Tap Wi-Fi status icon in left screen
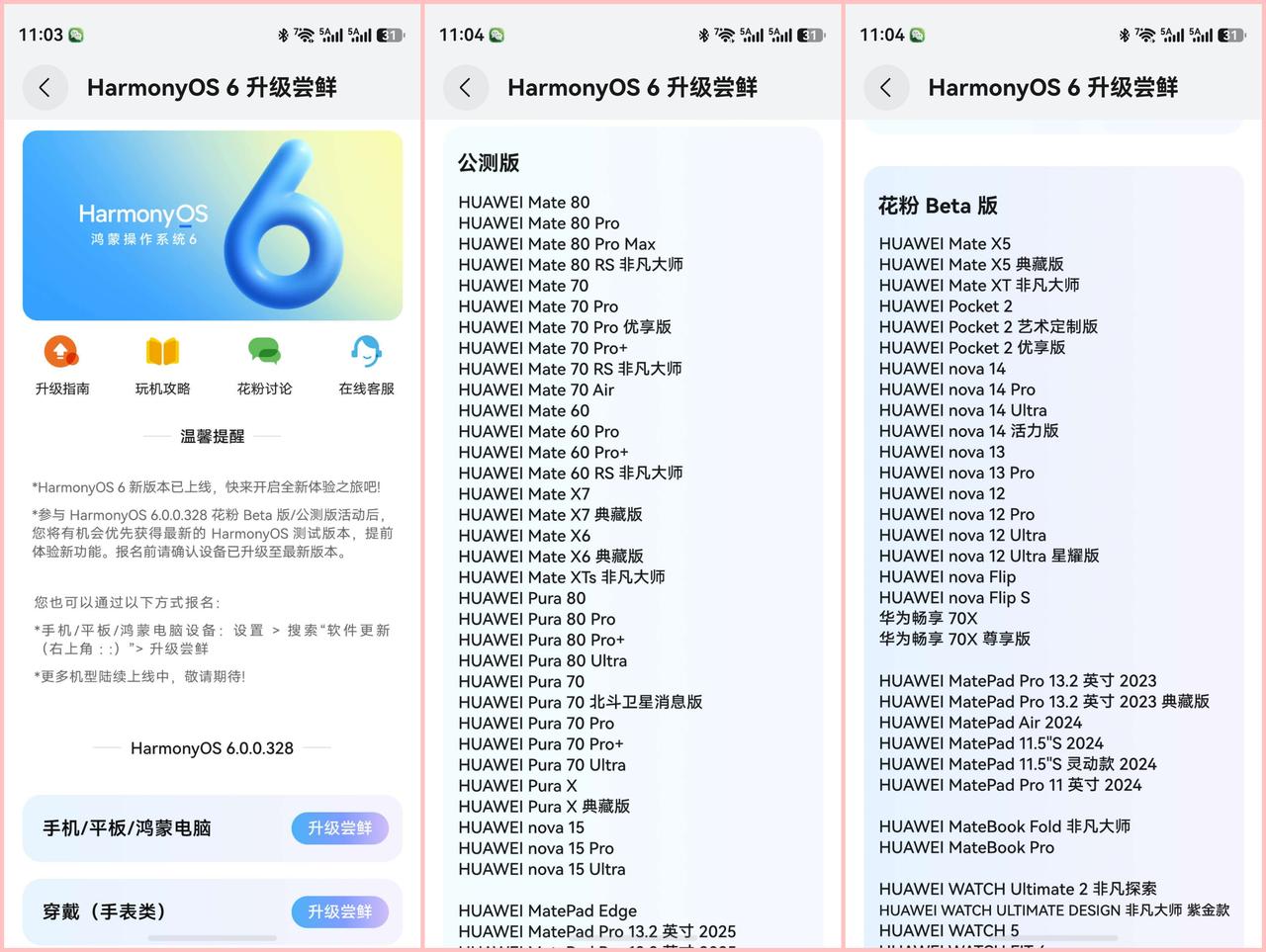The width and height of the screenshot is (1266, 952). pyautogui.click(x=304, y=35)
